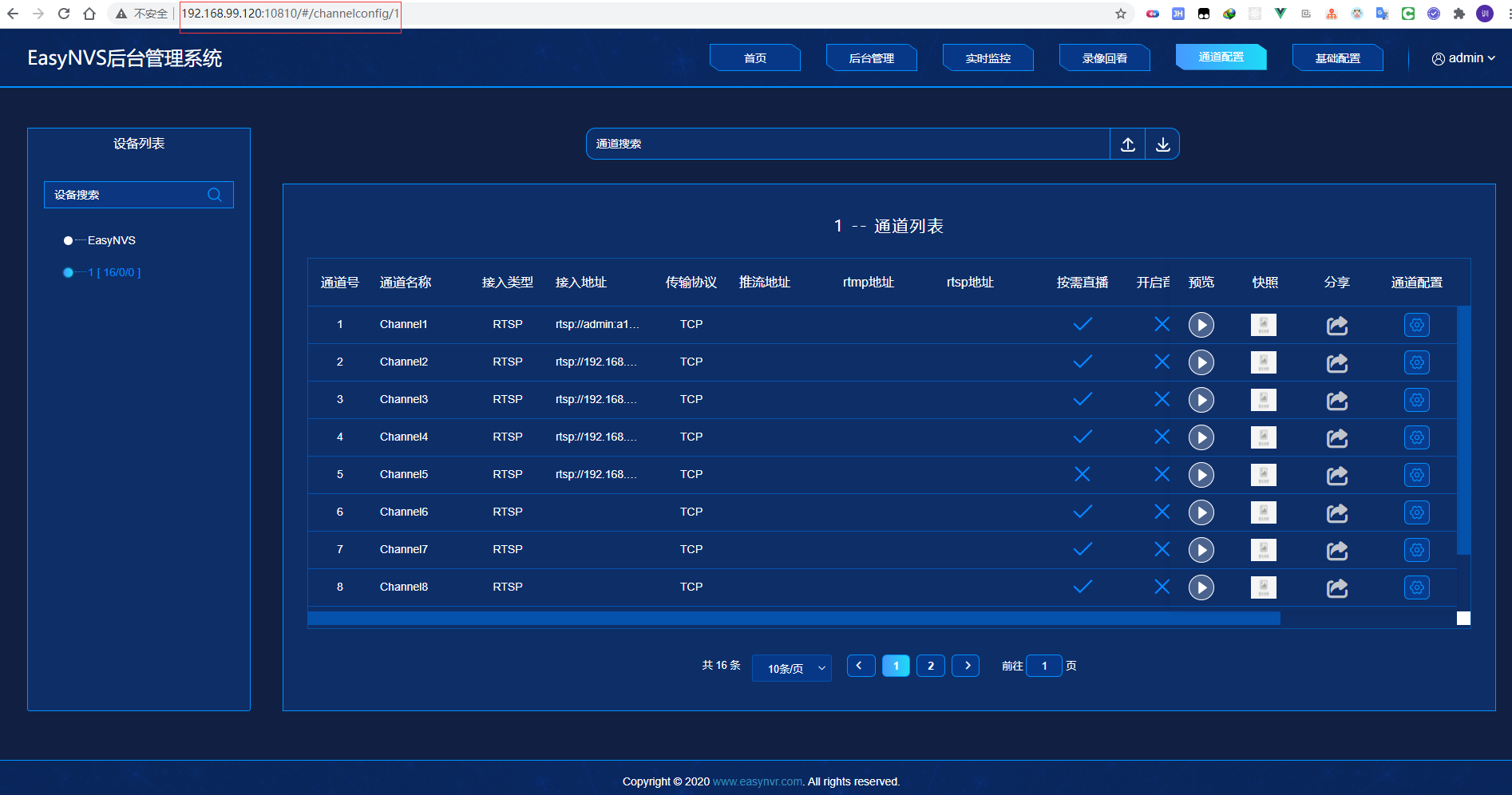The image size is (1512, 795).
Task: Switch to the 录像回看 tab
Action: [1104, 57]
